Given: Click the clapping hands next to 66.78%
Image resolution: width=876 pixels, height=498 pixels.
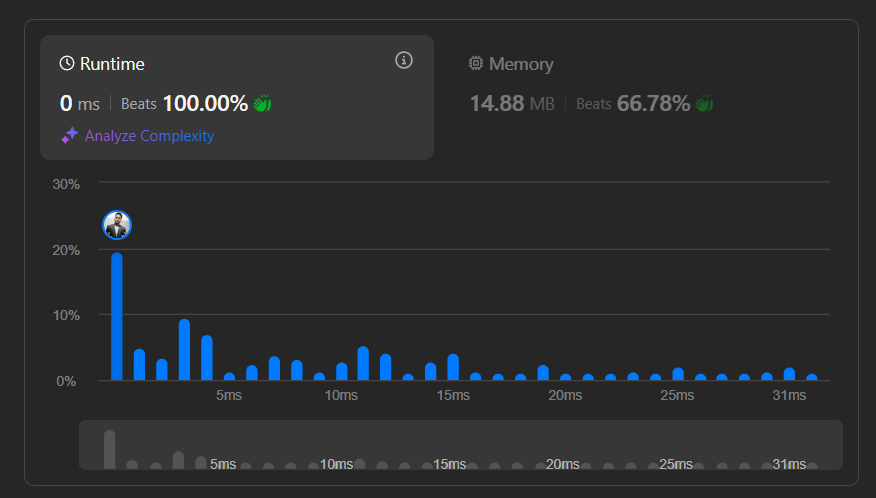Looking at the screenshot, I should pyautogui.click(x=704, y=103).
